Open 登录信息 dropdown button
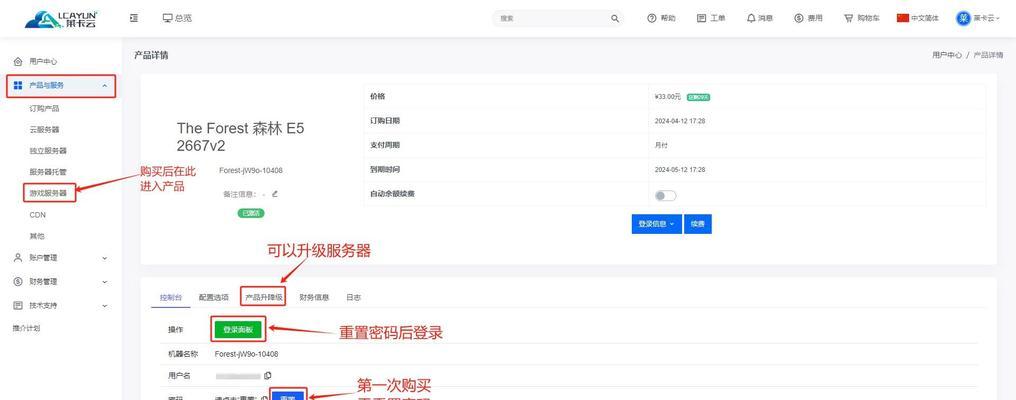 pos(656,224)
